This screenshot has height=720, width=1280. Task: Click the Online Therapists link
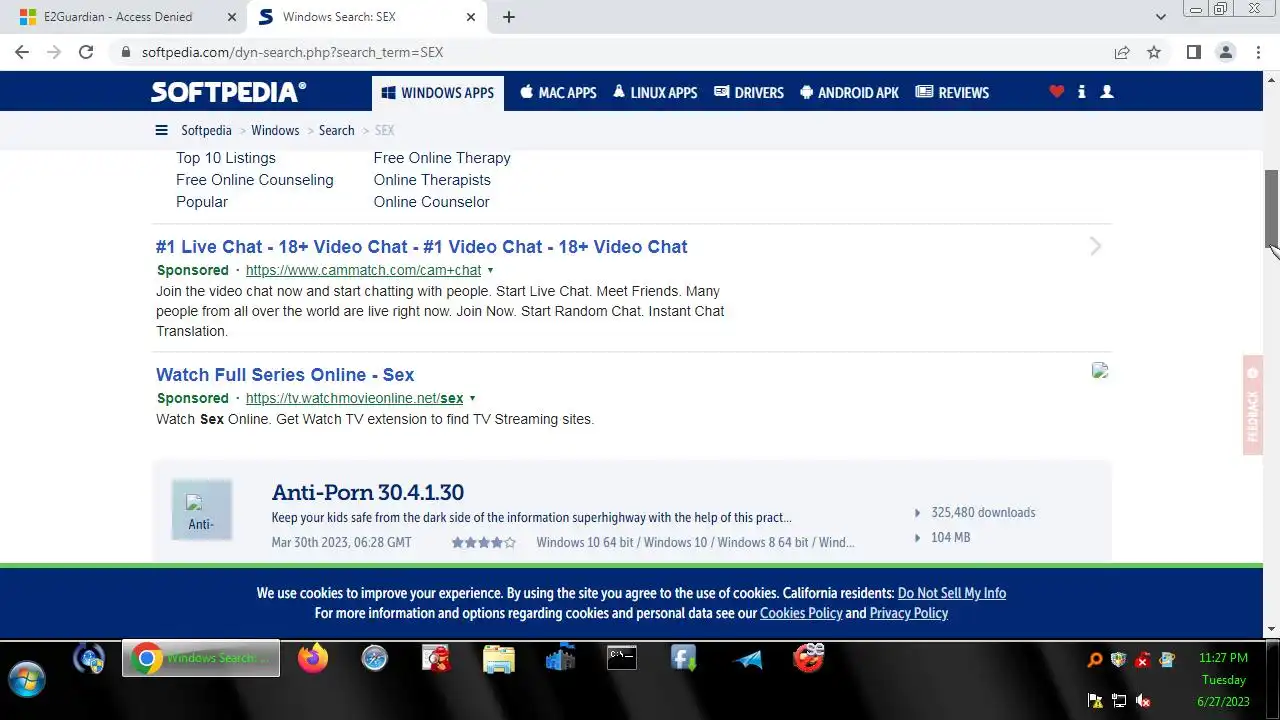click(432, 180)
